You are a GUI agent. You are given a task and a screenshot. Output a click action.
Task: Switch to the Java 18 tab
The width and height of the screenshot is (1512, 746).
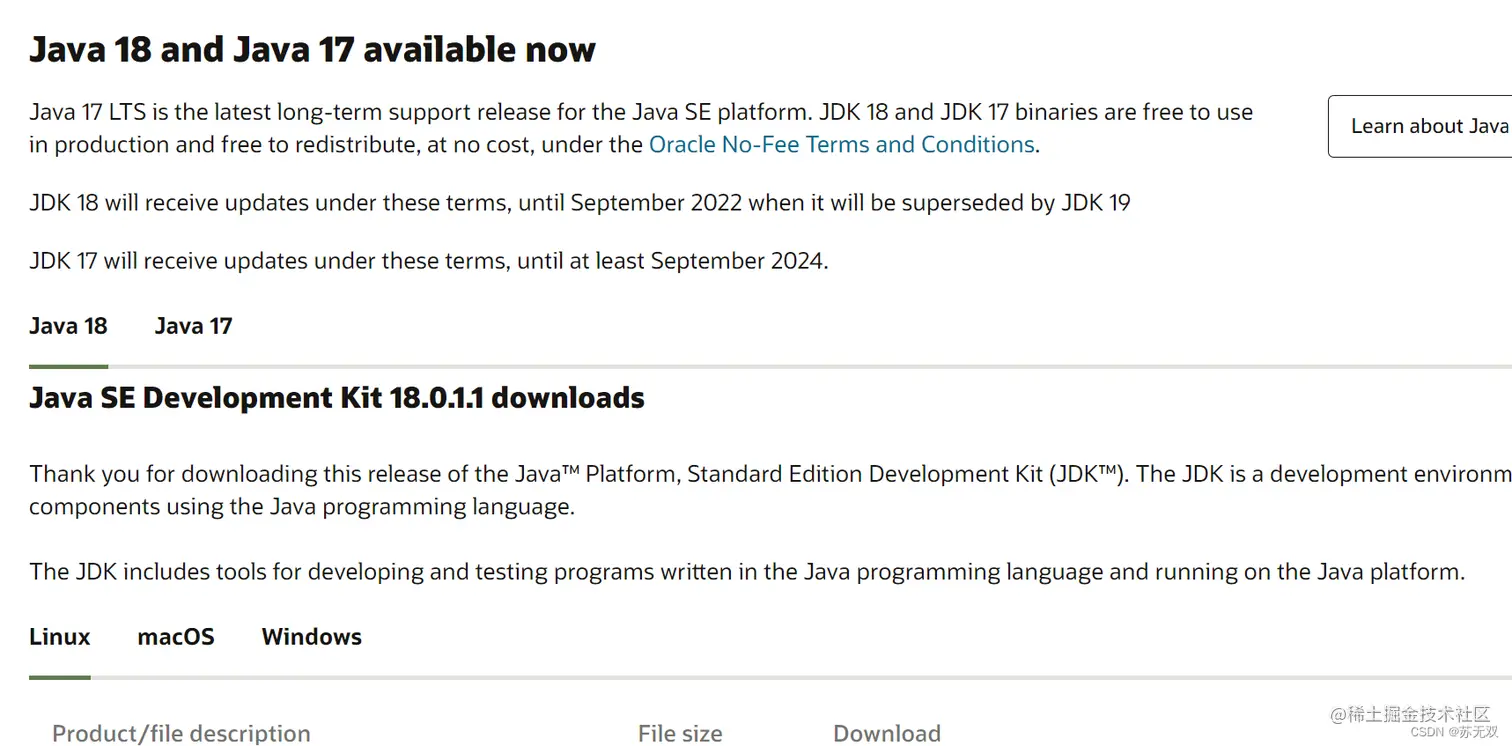coord(68,326)
